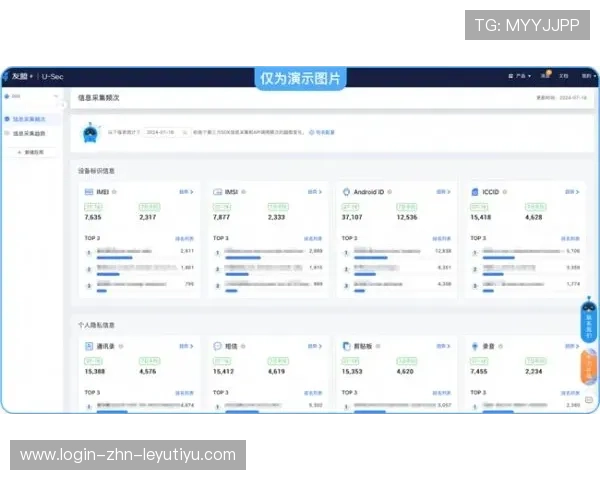Open the app selector dropdown in sidebar

point(31,96)
